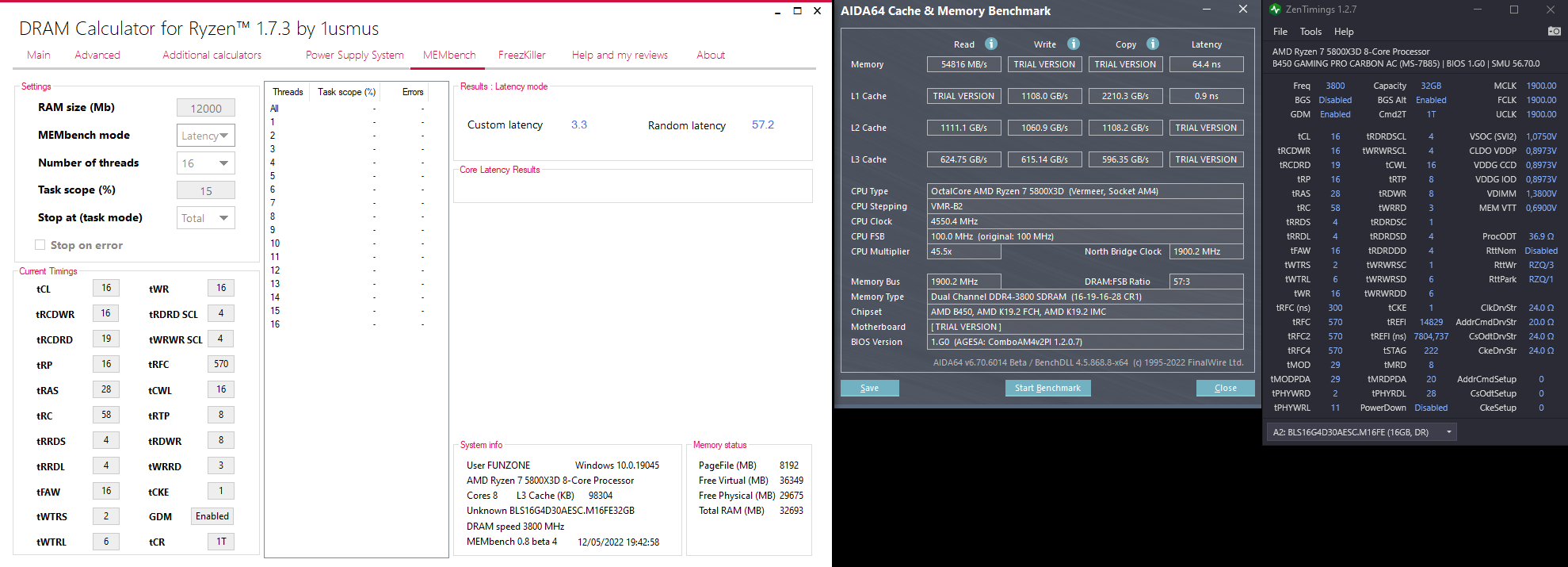Click the ZenTimings VDIMM value 1,3800V
The width and height of the screenshot is (1568, 567).
coord(1541,193)
